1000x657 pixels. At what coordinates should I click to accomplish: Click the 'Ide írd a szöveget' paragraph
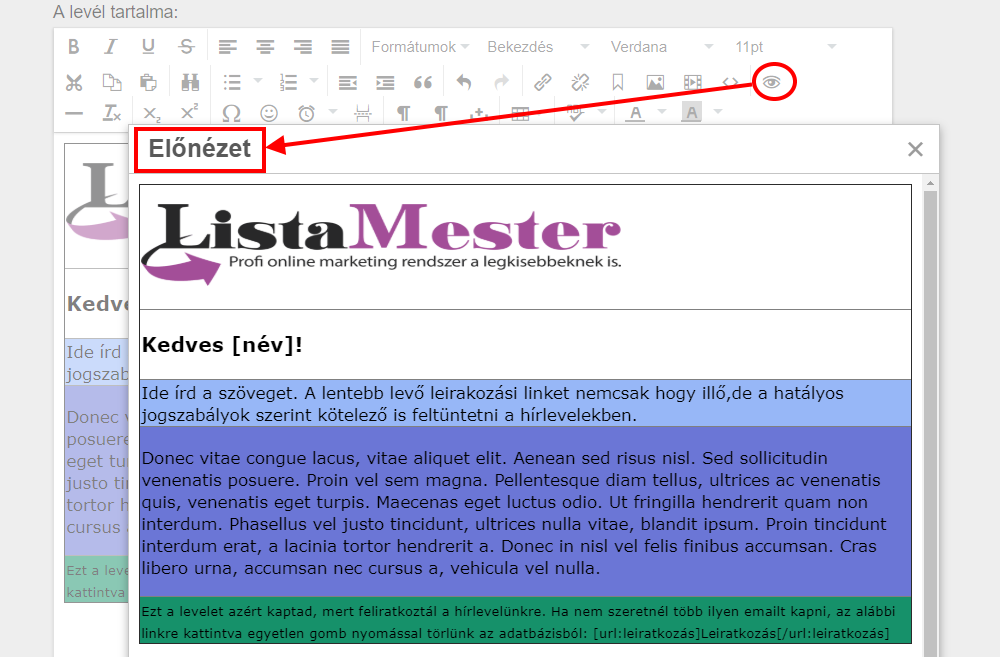click(x=492, y=404)
